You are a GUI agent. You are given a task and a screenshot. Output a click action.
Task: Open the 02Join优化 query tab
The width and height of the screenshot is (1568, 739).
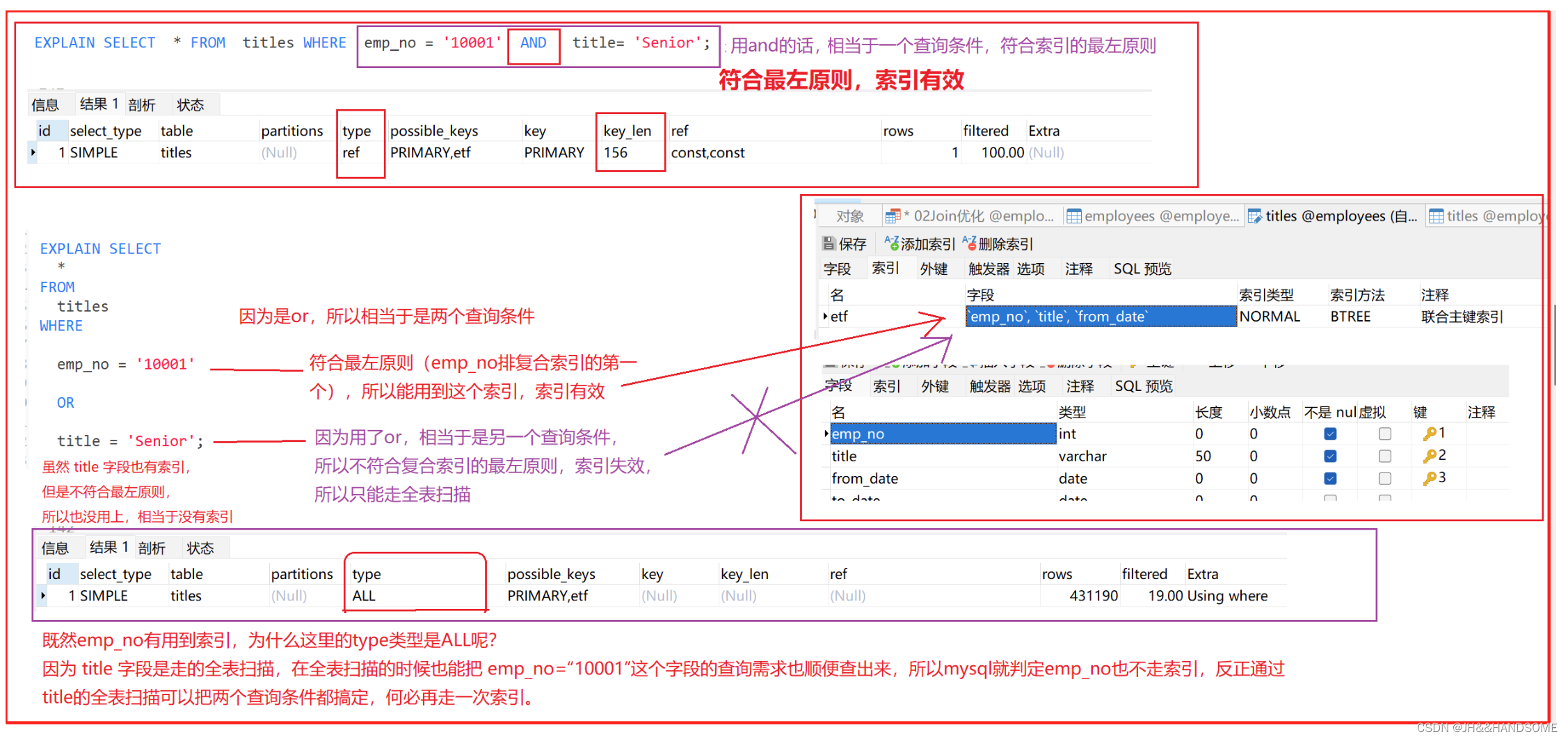point(972,216)
